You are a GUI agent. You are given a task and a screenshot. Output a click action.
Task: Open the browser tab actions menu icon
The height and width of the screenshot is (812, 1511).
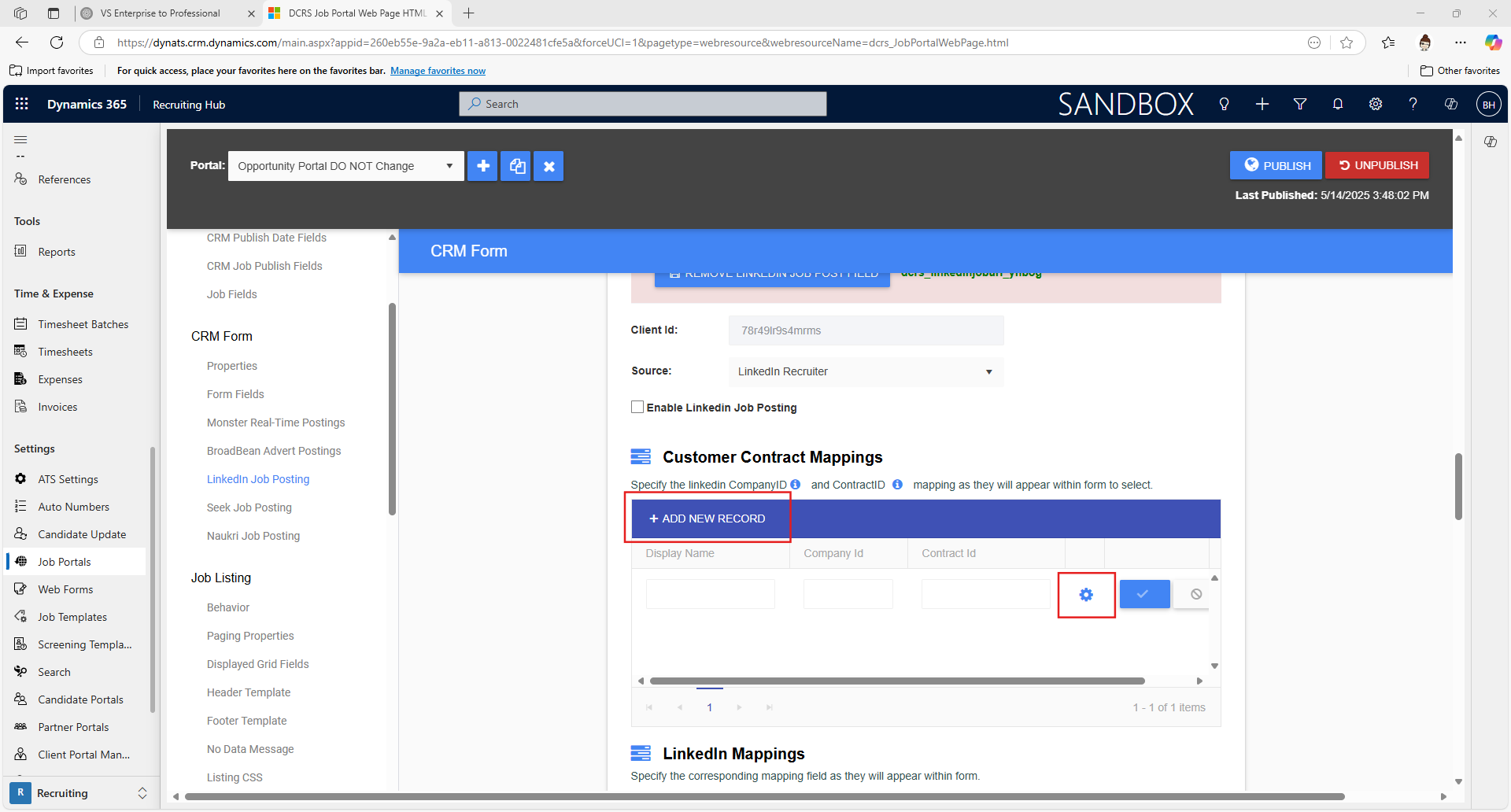pyautogui.click(x=54, y=13)
